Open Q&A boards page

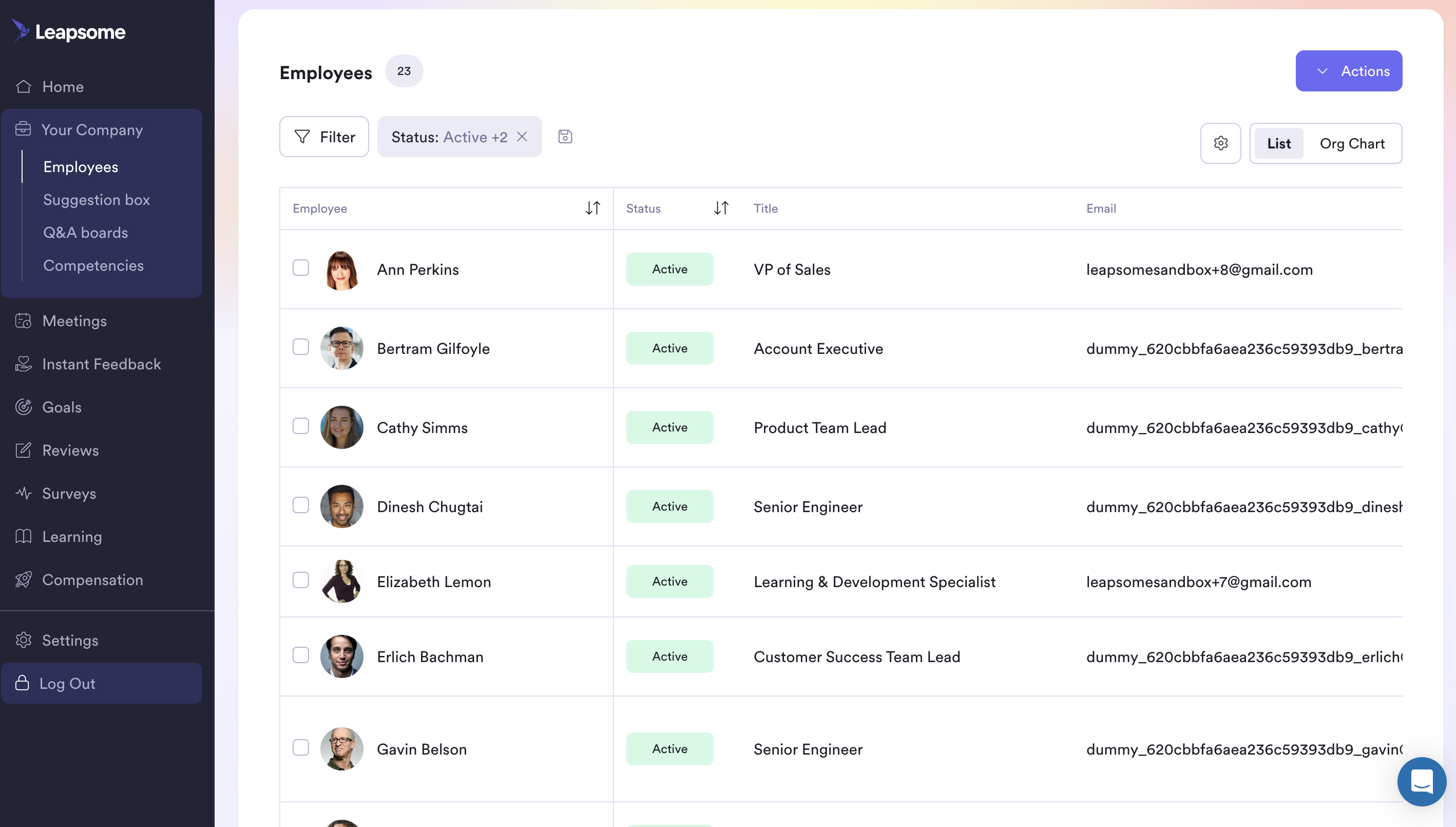[x=86, y=233]
